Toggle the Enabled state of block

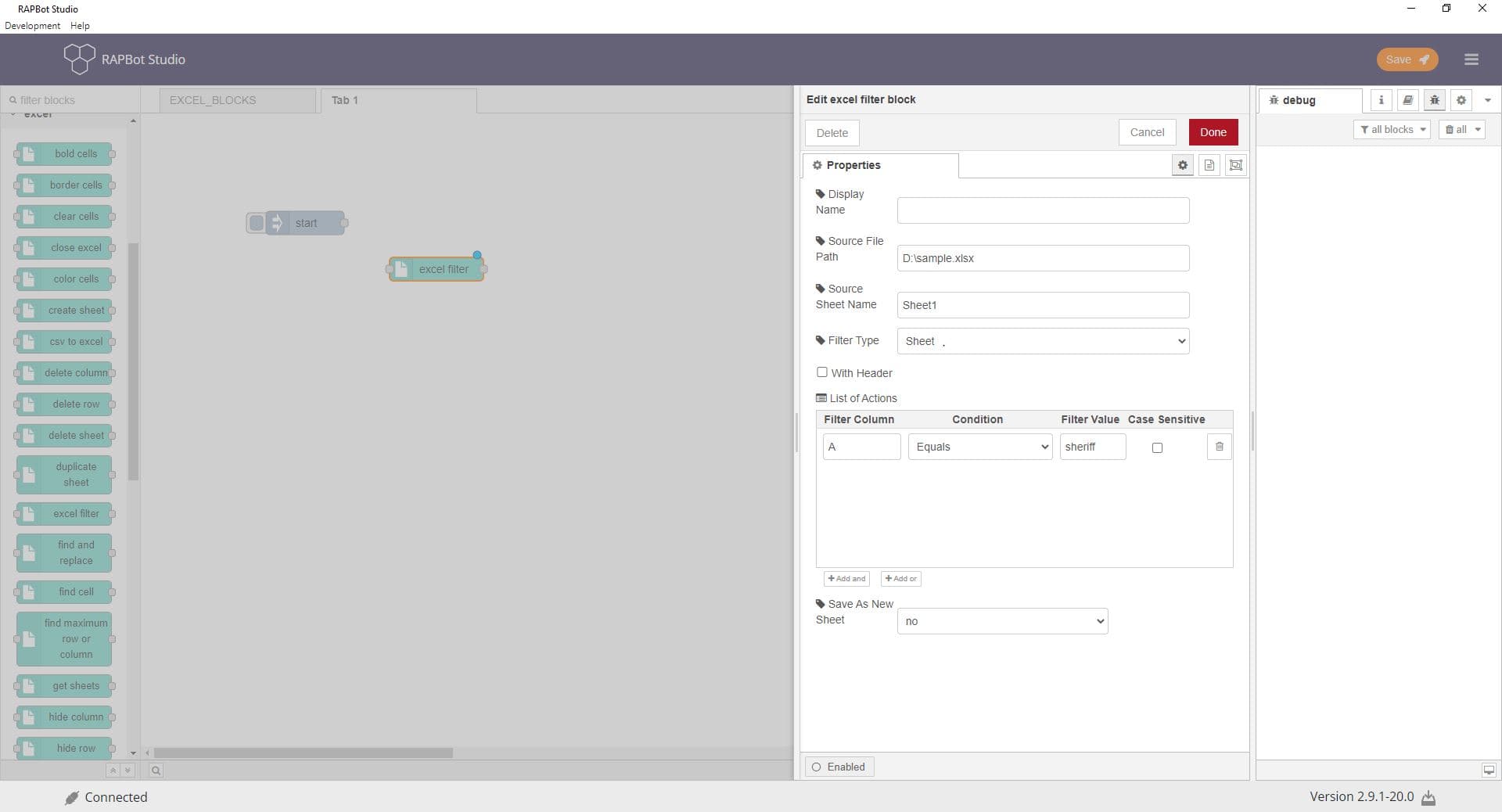pos(839,767)
